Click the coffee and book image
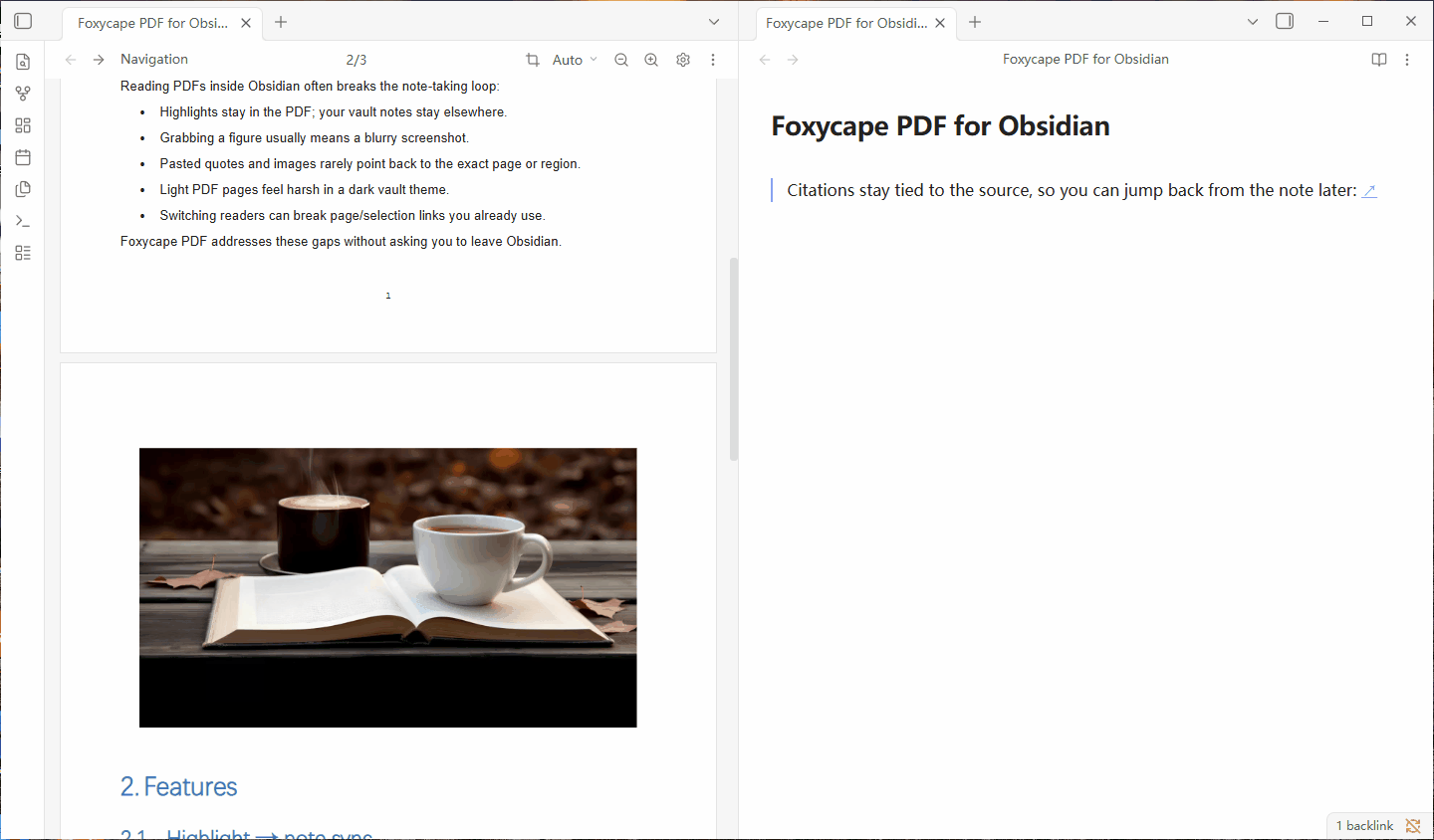Viewport: 1434px width, 840px height. point(388,587)
